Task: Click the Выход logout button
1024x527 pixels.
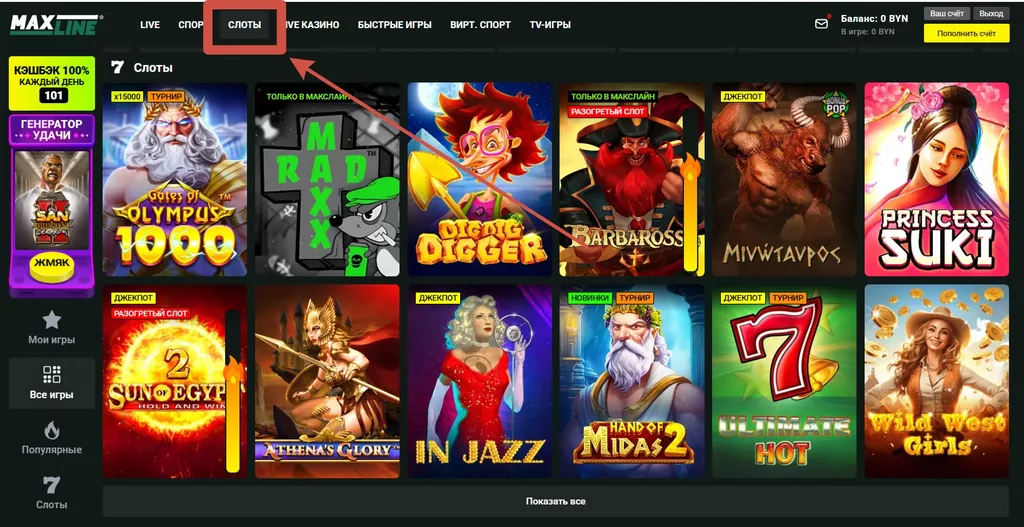Action: coord(991,14)
